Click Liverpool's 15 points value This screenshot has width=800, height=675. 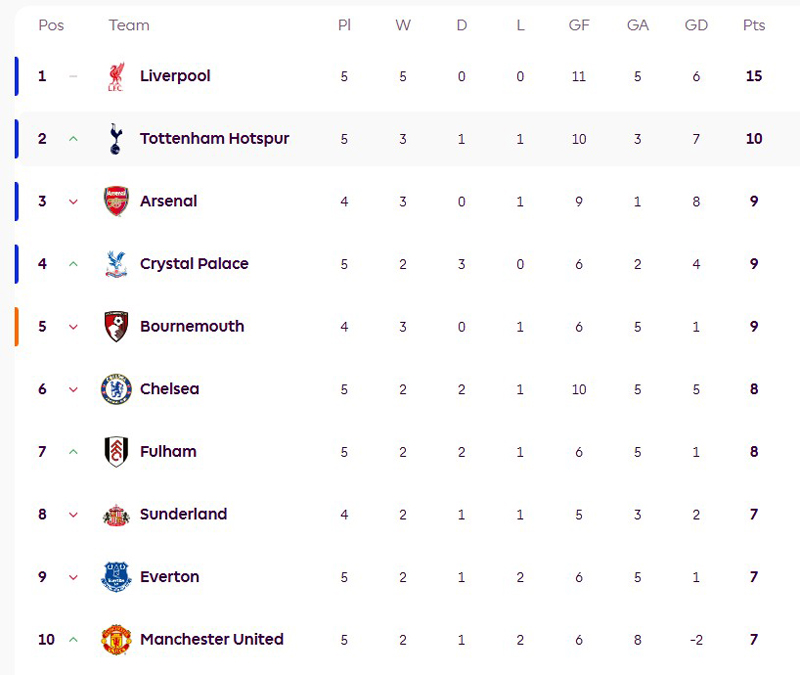[x=754, y=76]
